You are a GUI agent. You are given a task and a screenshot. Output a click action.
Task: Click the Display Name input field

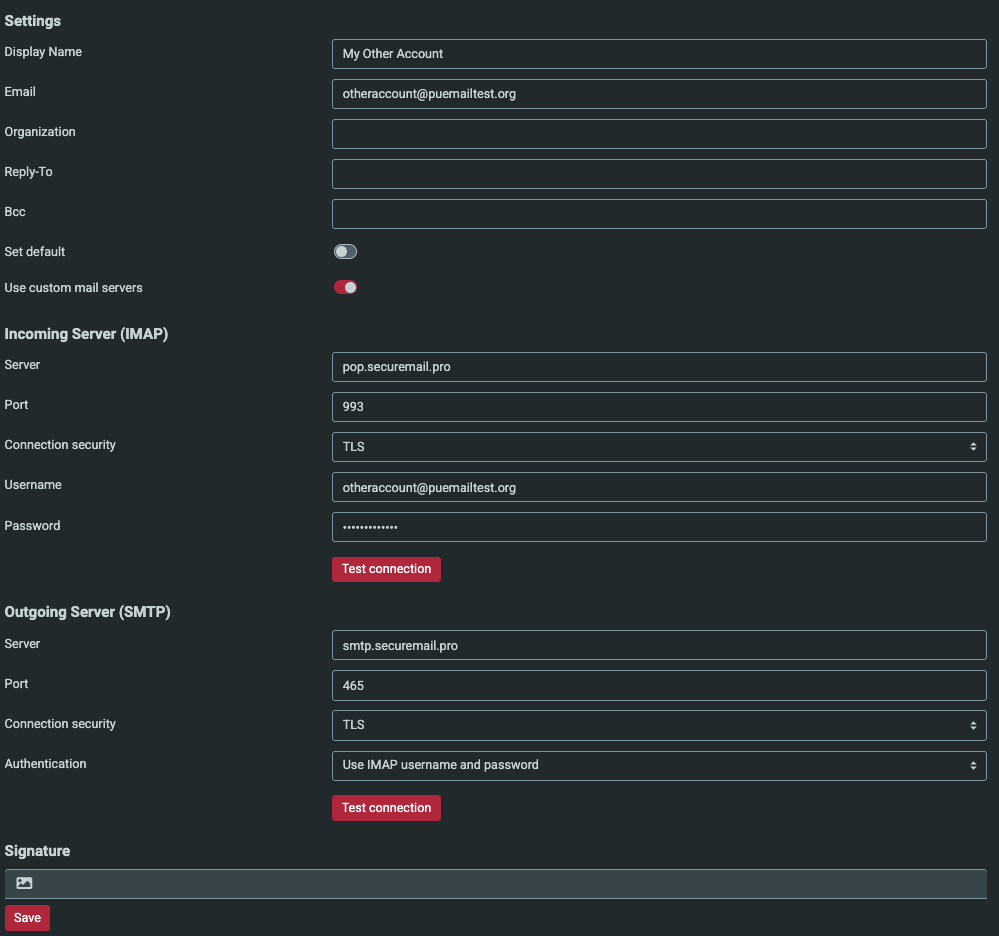click(x=658, y=54)
